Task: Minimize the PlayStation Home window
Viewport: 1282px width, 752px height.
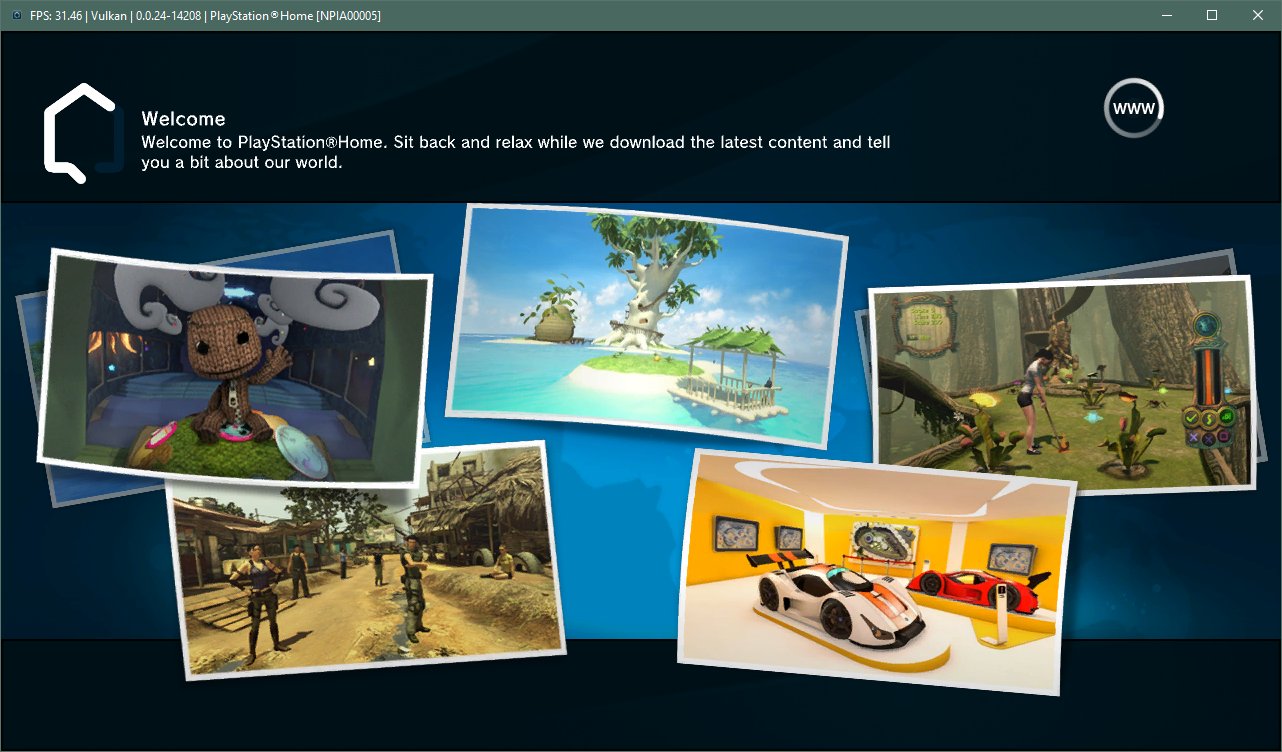Action: [x=1165, y=15]
